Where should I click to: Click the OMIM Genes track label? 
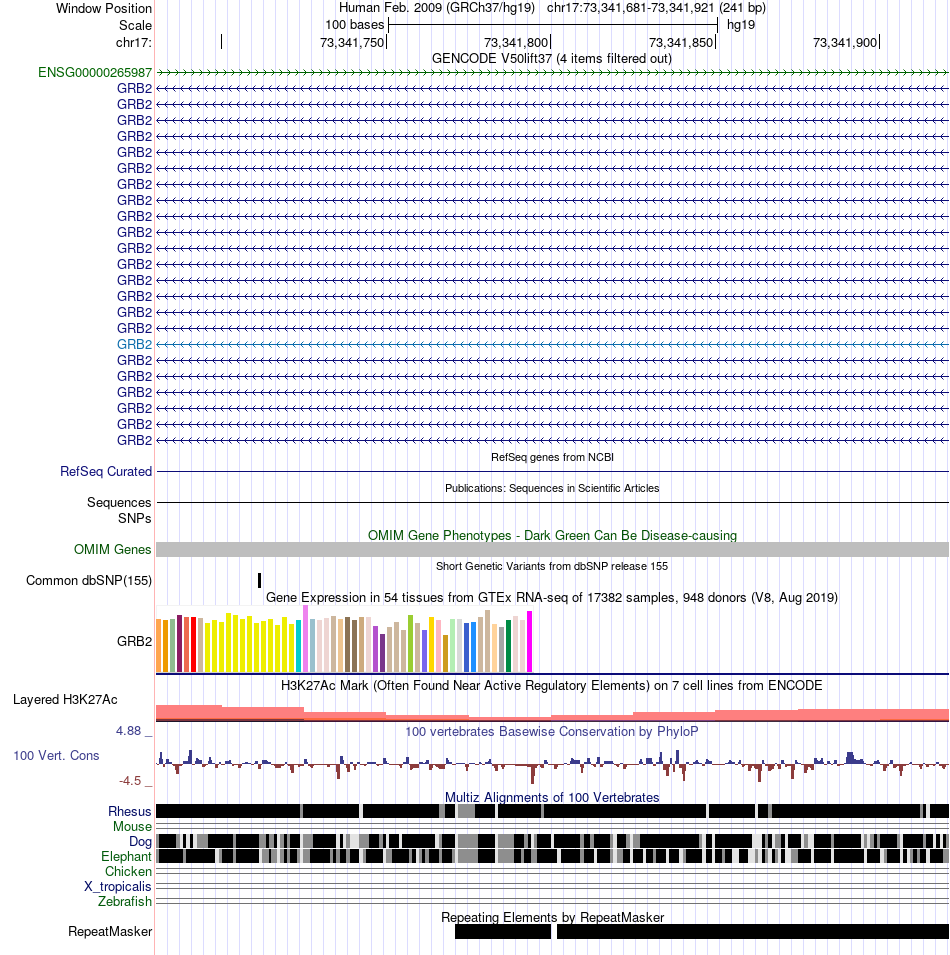click(x=113, y=549)
